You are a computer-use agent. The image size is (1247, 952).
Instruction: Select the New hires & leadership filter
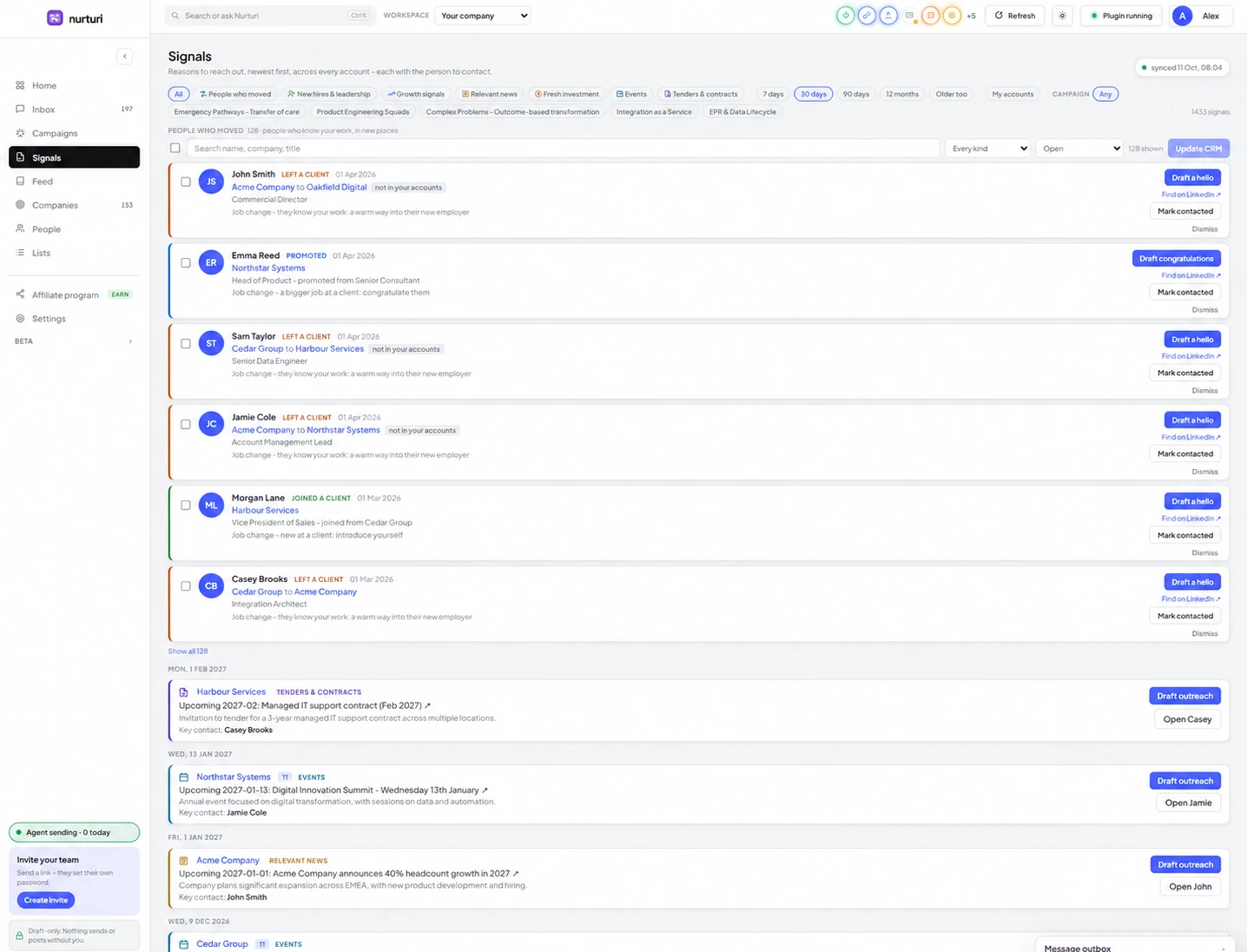point(329,94)
